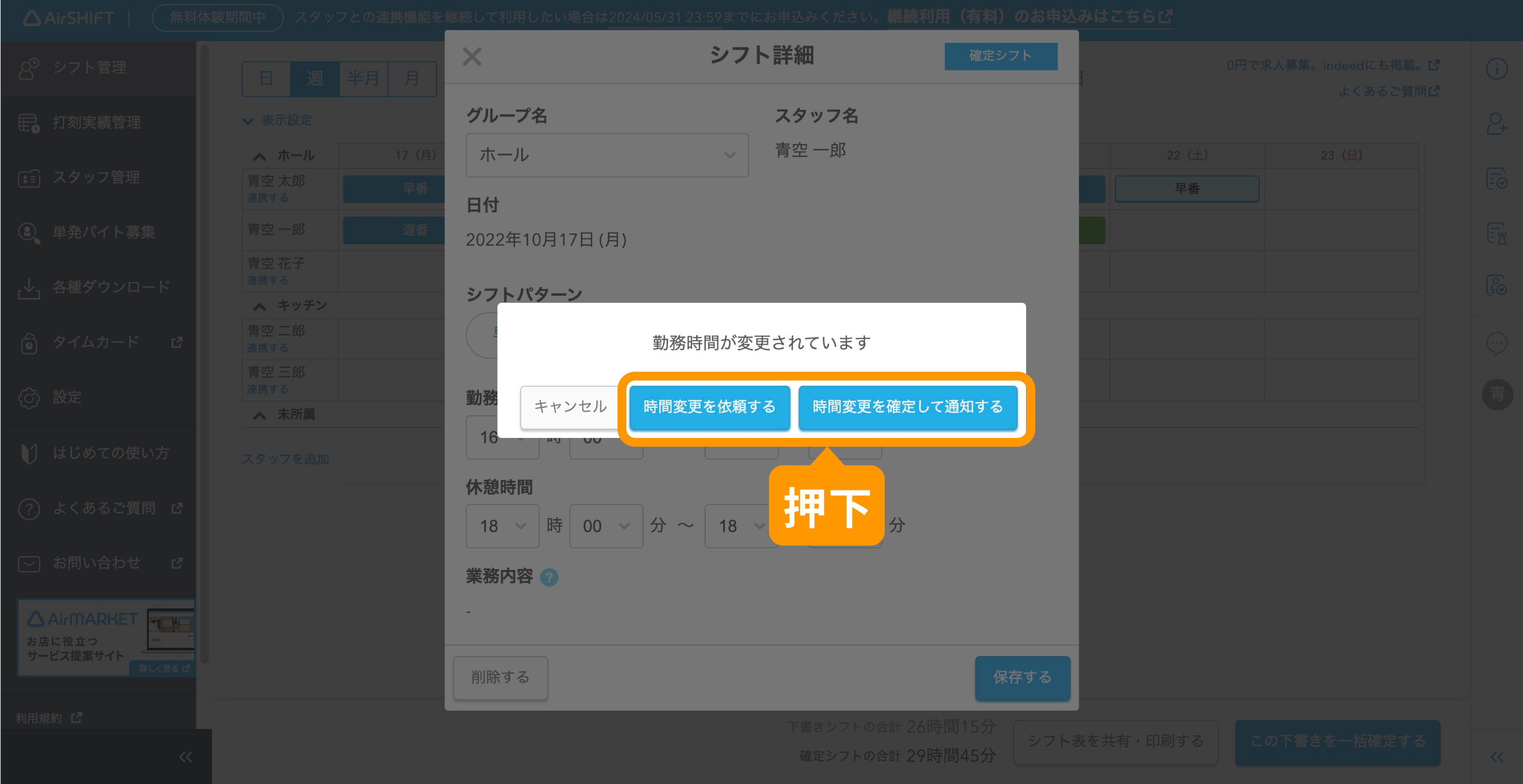1523x784 pixels.
Task: Click the chat bubble icon in right panel
Action: [x=1496, y=343]
